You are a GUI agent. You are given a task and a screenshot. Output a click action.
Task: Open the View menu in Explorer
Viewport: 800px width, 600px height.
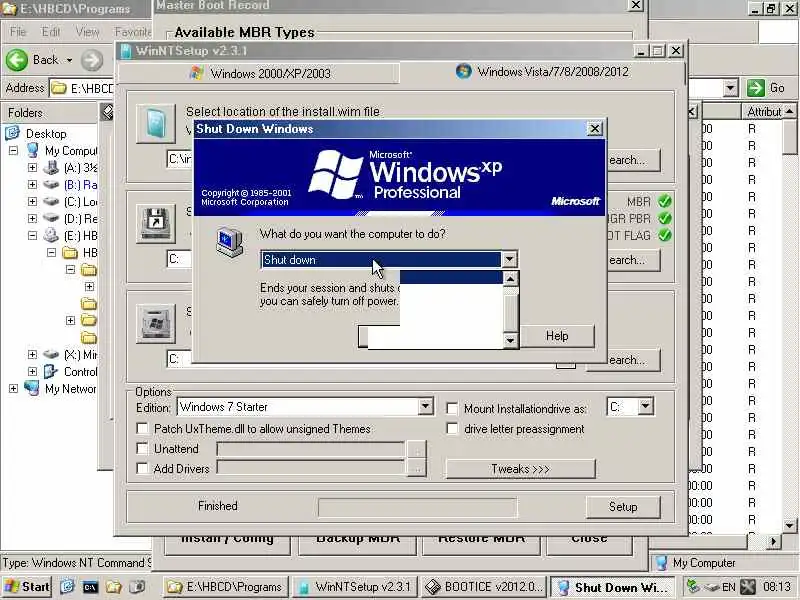[x=87, y=32]
